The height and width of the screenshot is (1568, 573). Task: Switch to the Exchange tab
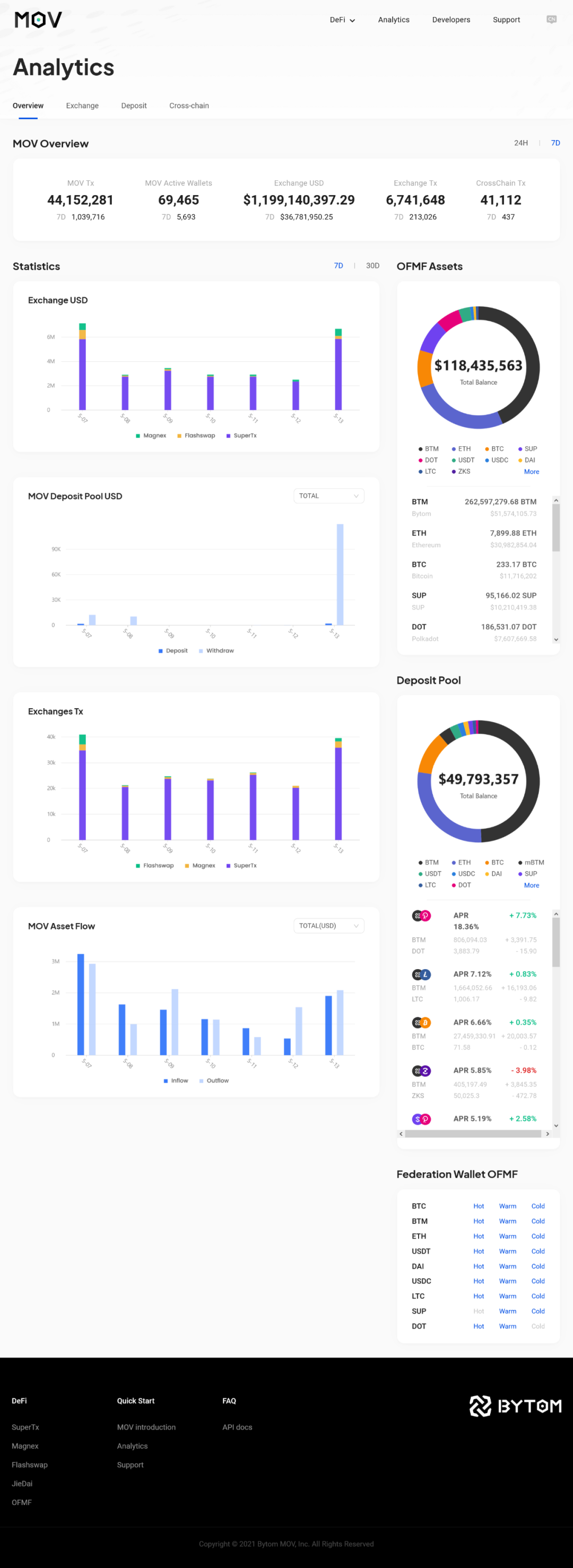[x=82, y=106]
